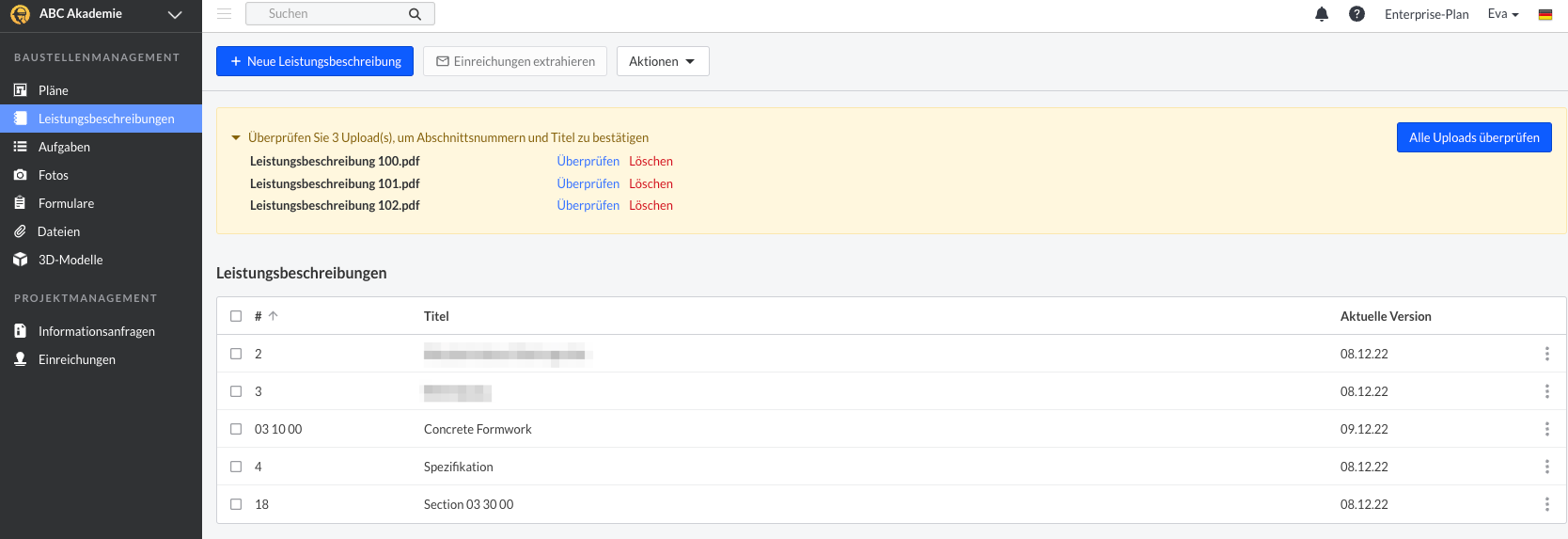1568x539 pixels.
Task: Expand the ABC Akademie project dropdown
Action: pos(175,14)
